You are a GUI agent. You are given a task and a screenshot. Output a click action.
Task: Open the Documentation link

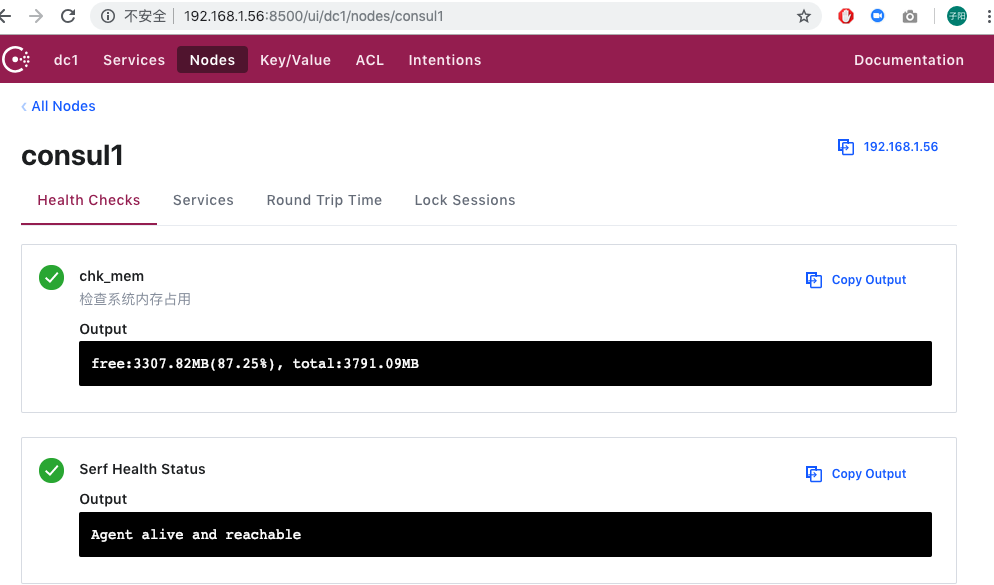[908, 60]
